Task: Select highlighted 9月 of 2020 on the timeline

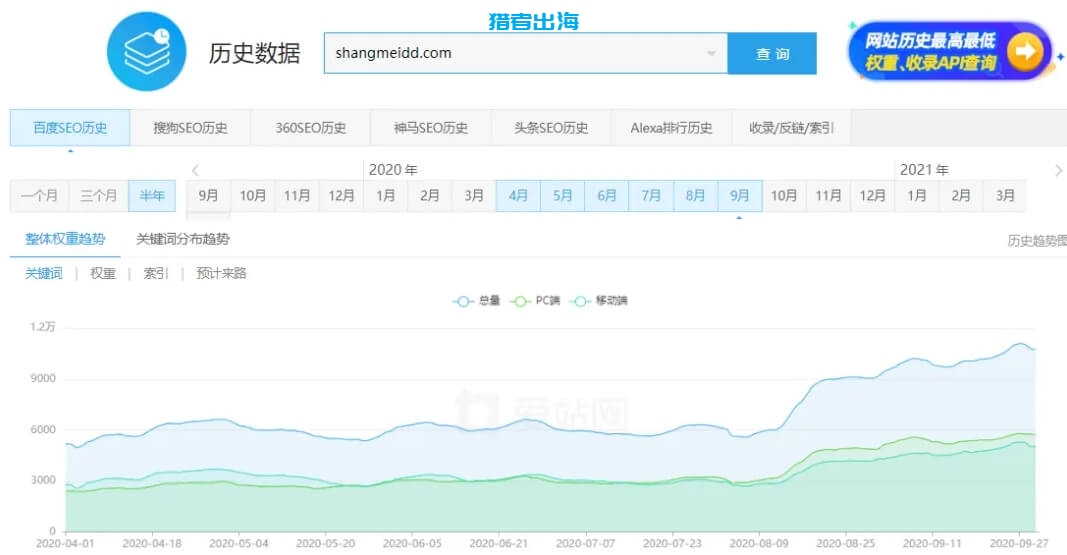Action: click(x=739, y=196)
